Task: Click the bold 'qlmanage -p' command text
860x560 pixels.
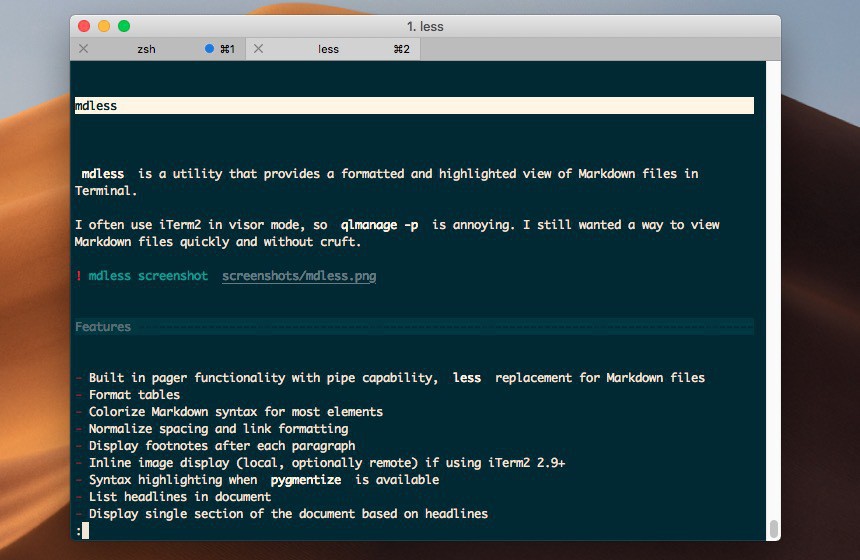Action: (x=380, y=225)
